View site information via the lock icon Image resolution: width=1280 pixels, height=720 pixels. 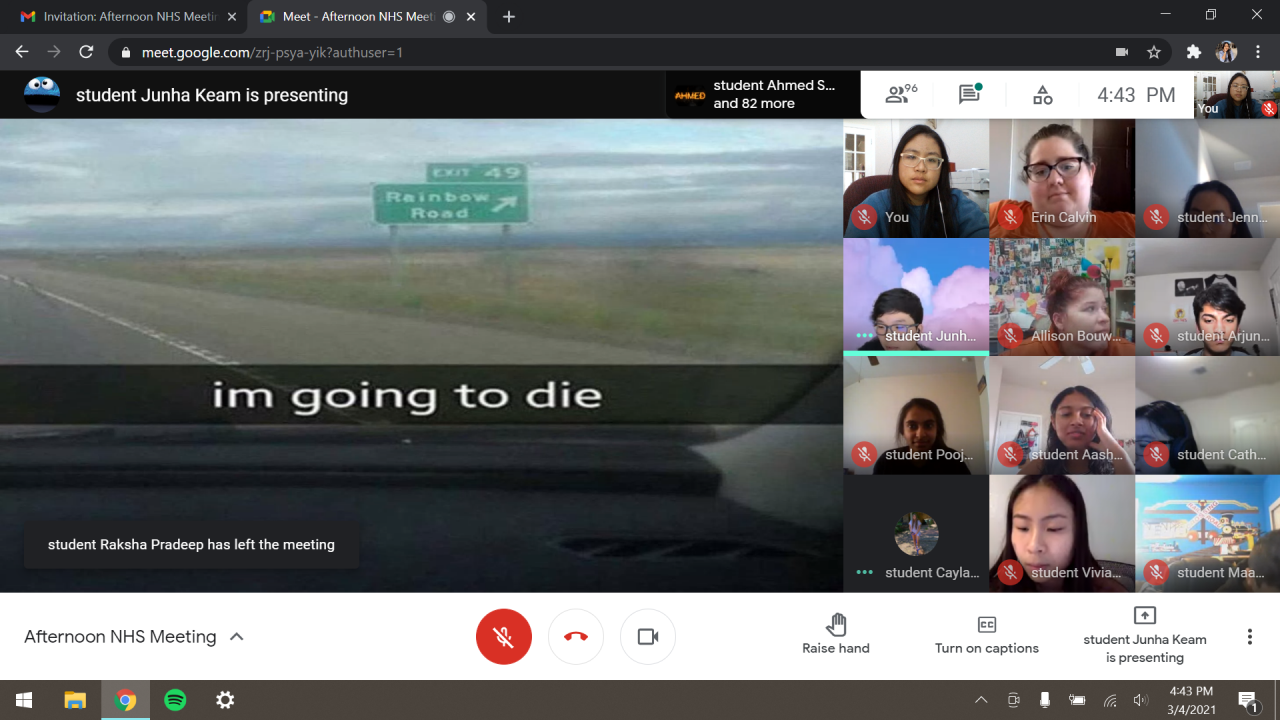125,52
